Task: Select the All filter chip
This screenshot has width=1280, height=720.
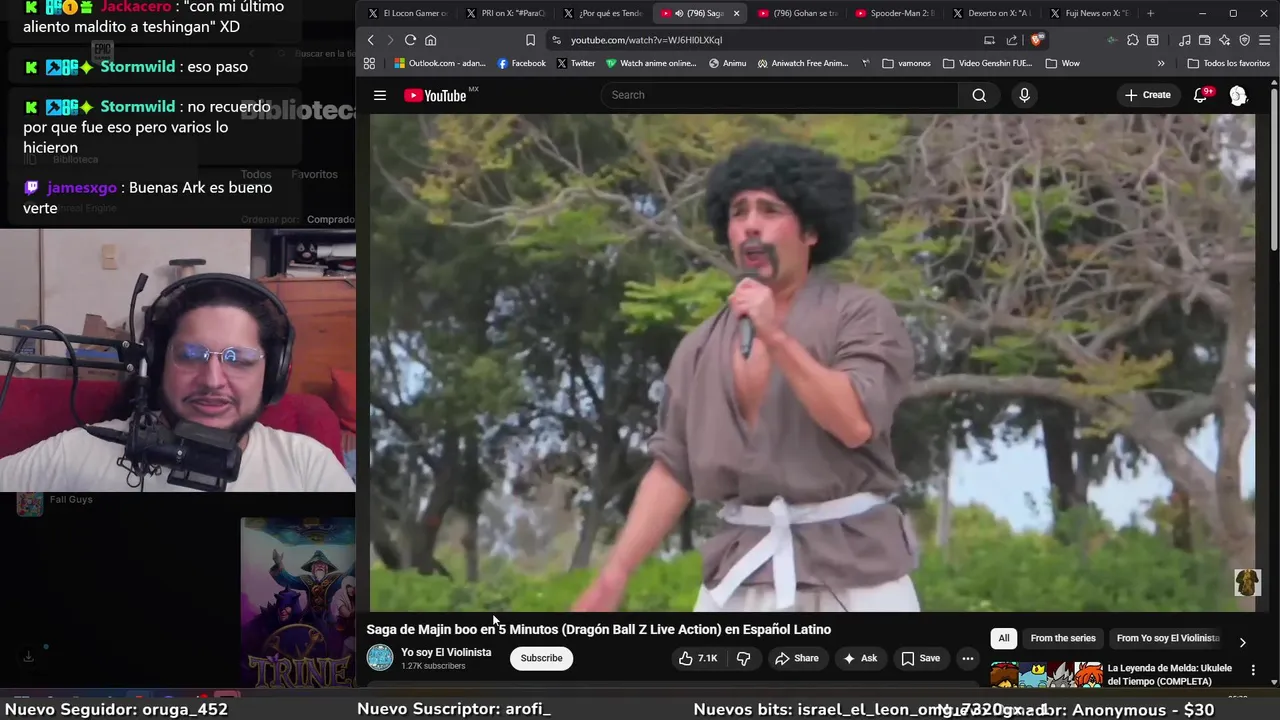Action: point(1004,638)
